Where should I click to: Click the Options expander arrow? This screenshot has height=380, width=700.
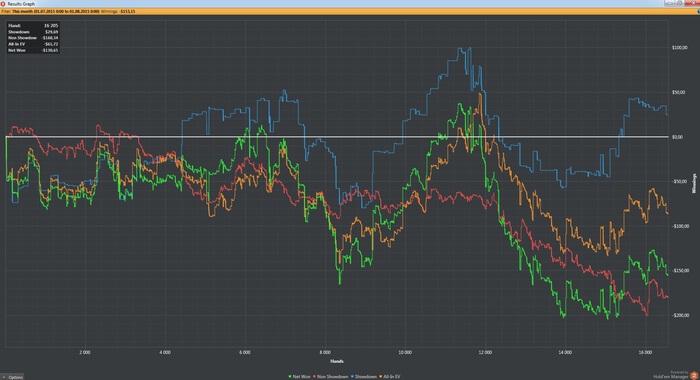pos(5,377)
